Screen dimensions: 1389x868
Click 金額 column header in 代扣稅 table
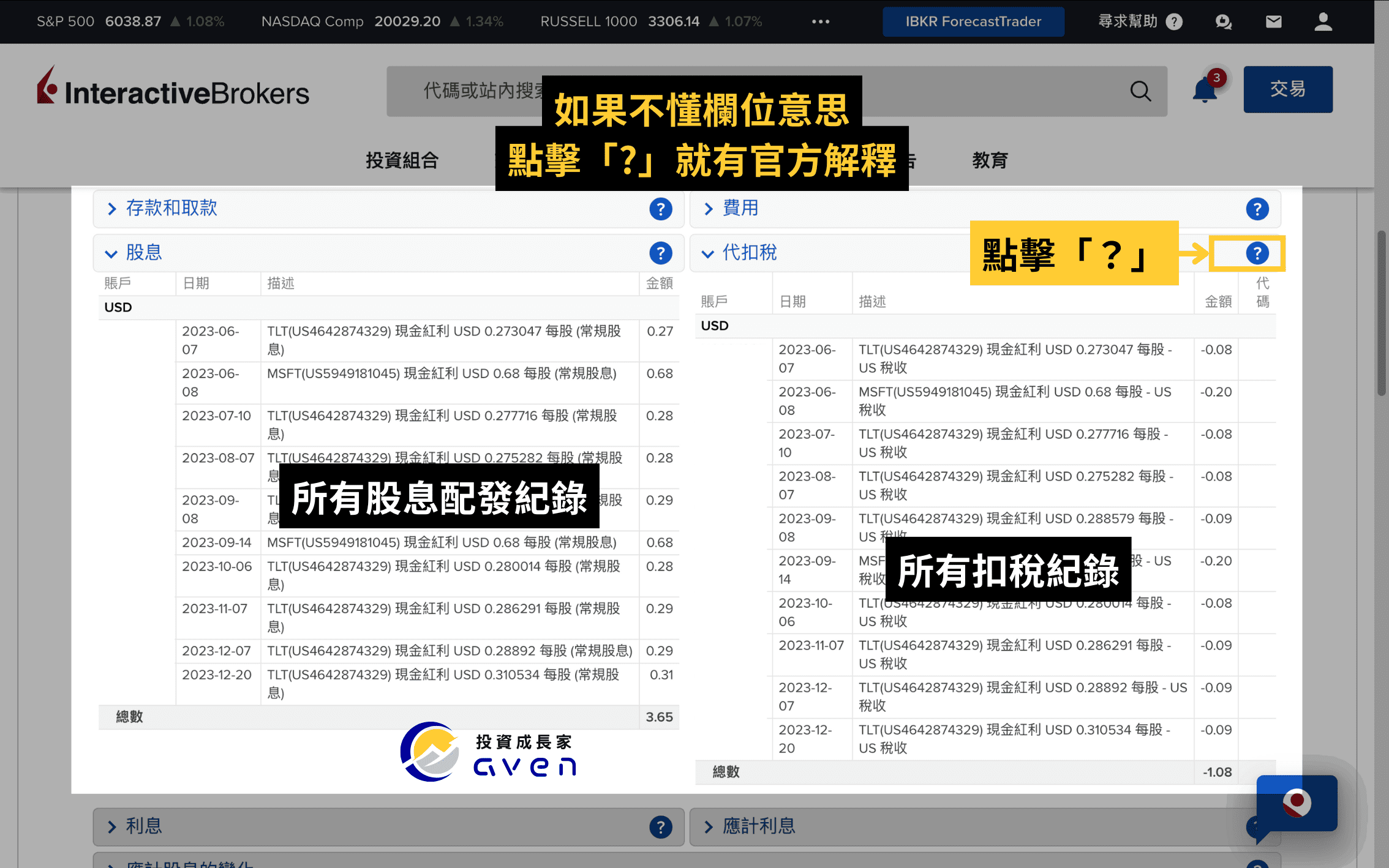[x=1218, y=302]
